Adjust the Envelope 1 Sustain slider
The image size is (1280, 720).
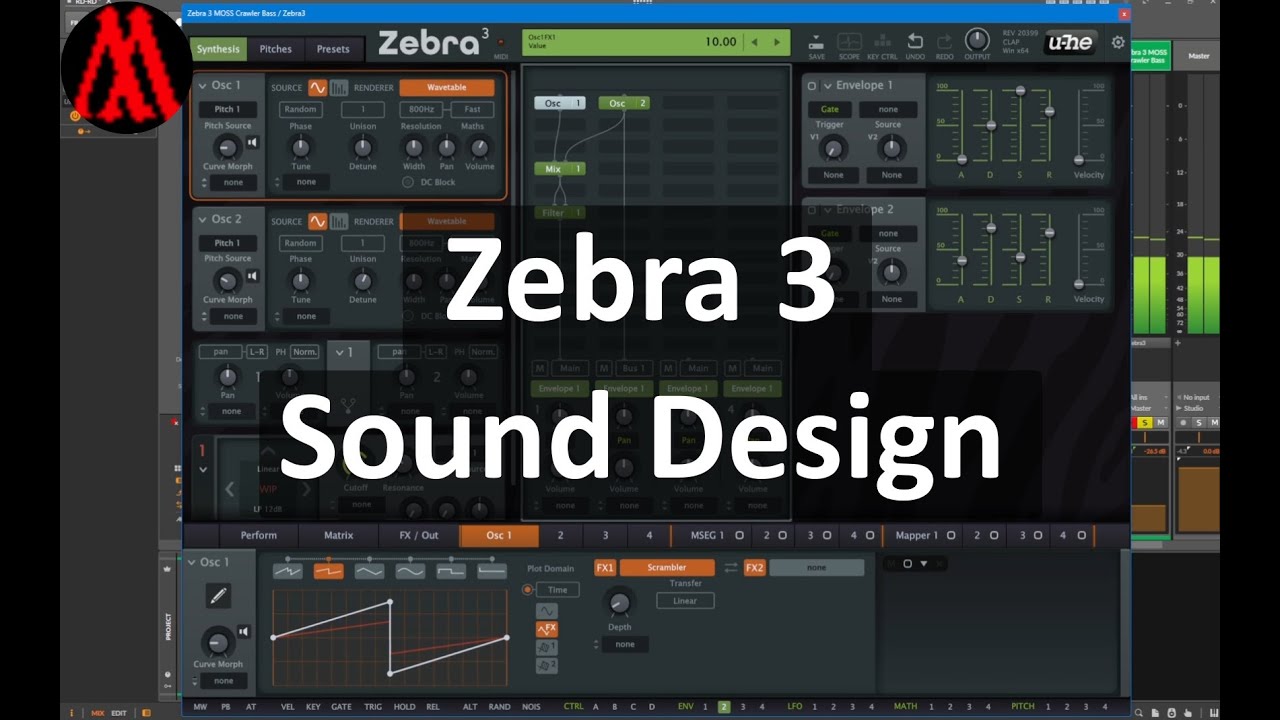[x=1020, y=125]
